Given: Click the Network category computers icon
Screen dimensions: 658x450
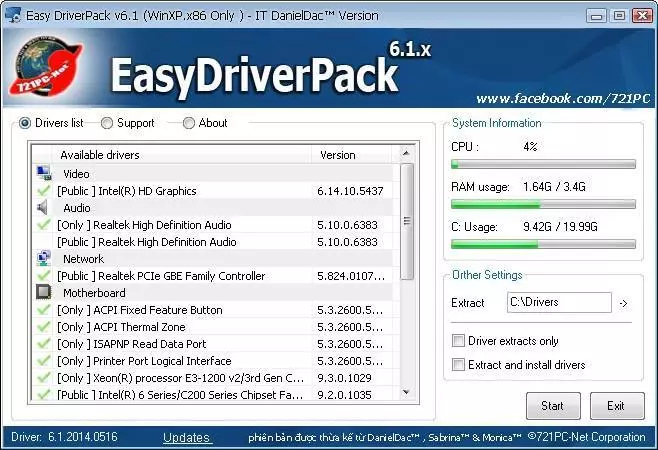Looking at the screenshot, I should tap(44, 258).
